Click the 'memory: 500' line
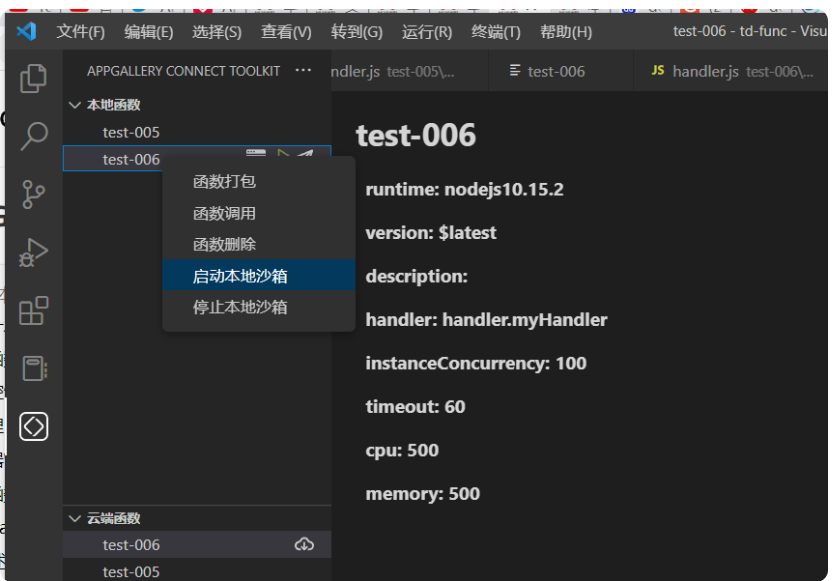 (x=423, y=494)
